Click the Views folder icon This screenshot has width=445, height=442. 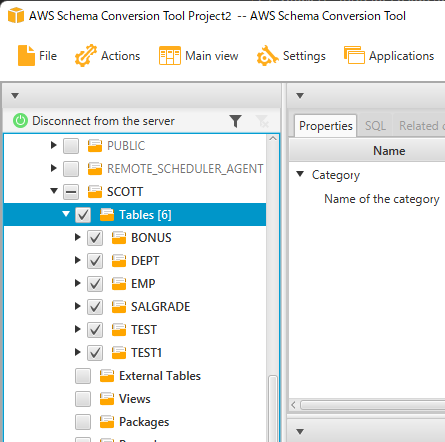[107, 399]
